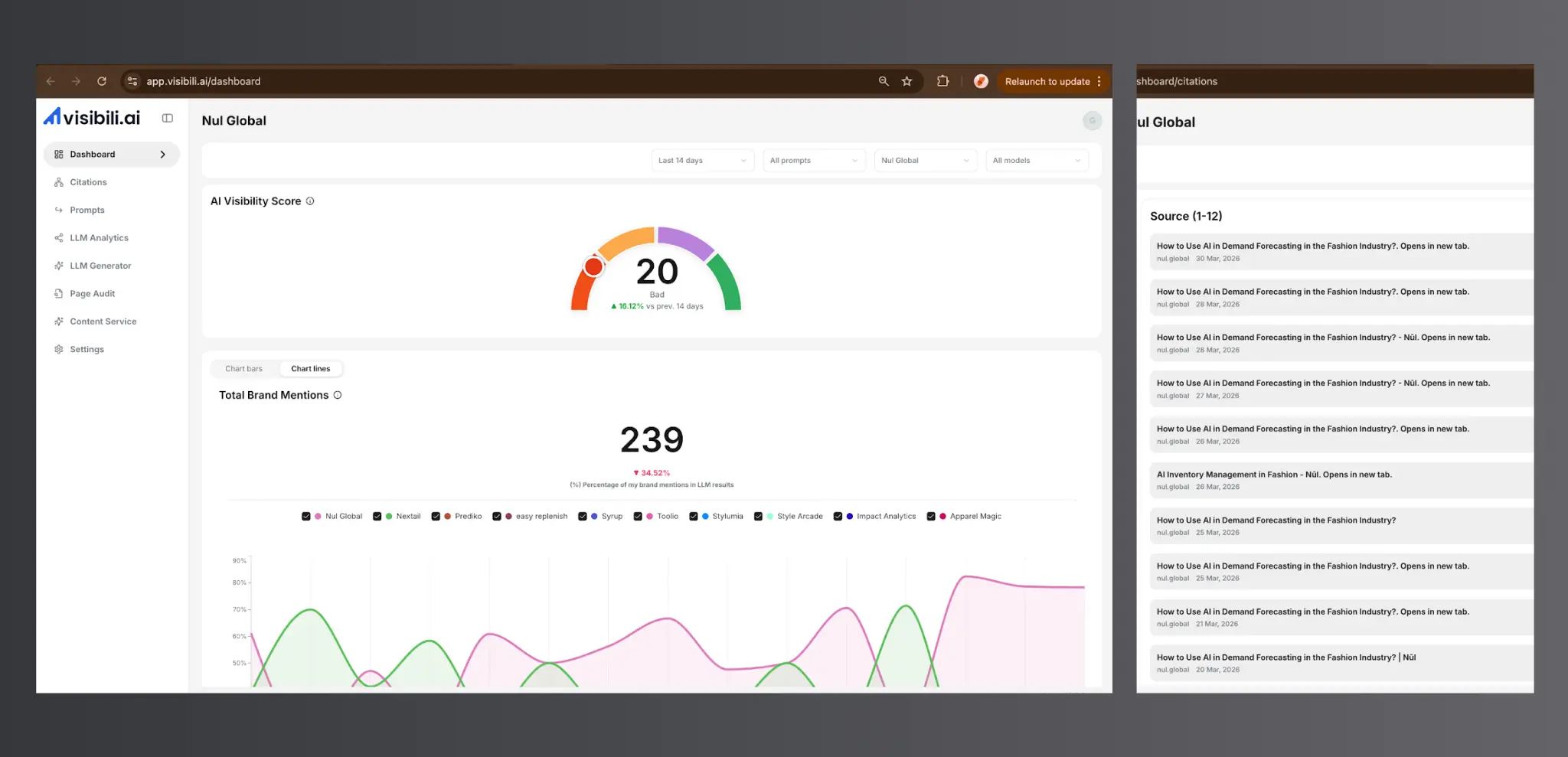Click the red gauge marker on score dial
The image size is (1568, 757).
coord(593,266)
